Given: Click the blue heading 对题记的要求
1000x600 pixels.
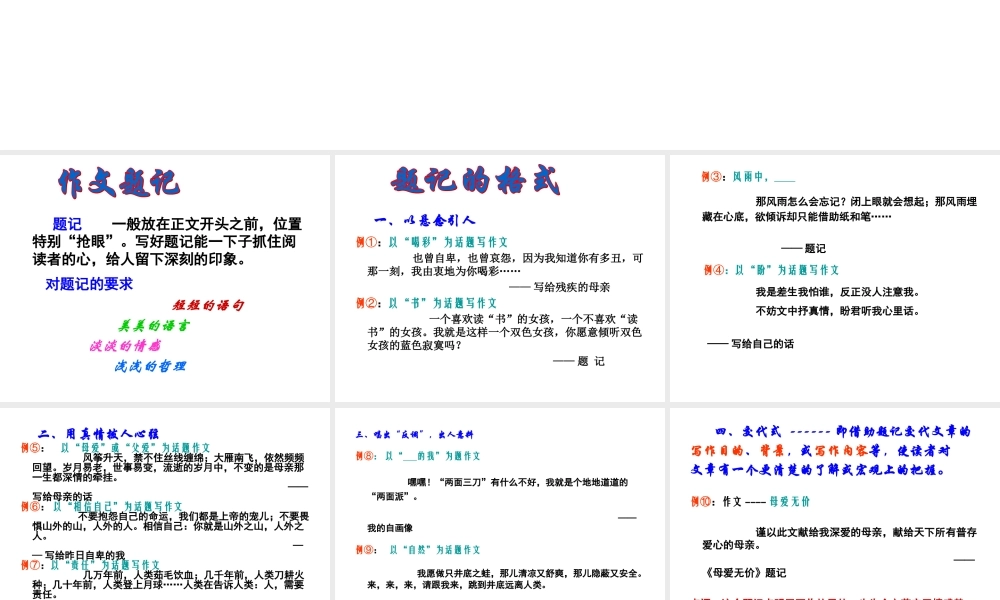Looking at the screenshot, I should pos(89,284).
